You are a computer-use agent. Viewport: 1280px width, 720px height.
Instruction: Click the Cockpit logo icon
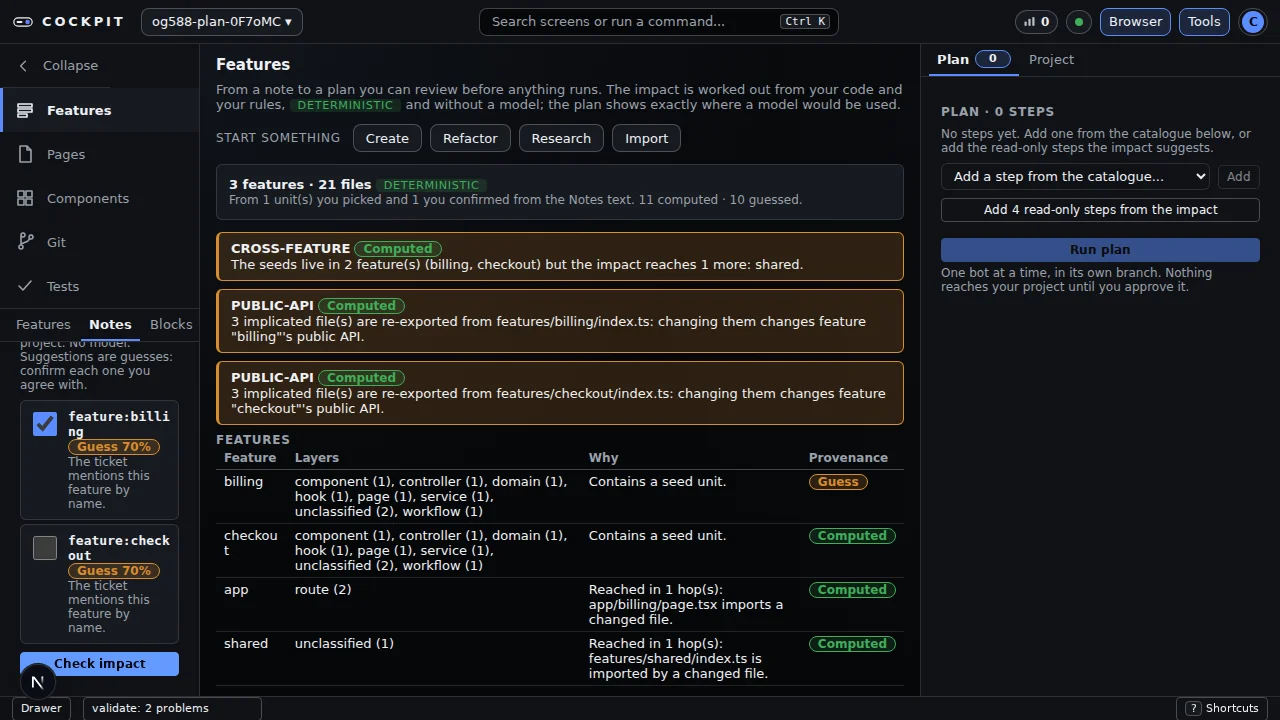(23, 21)
